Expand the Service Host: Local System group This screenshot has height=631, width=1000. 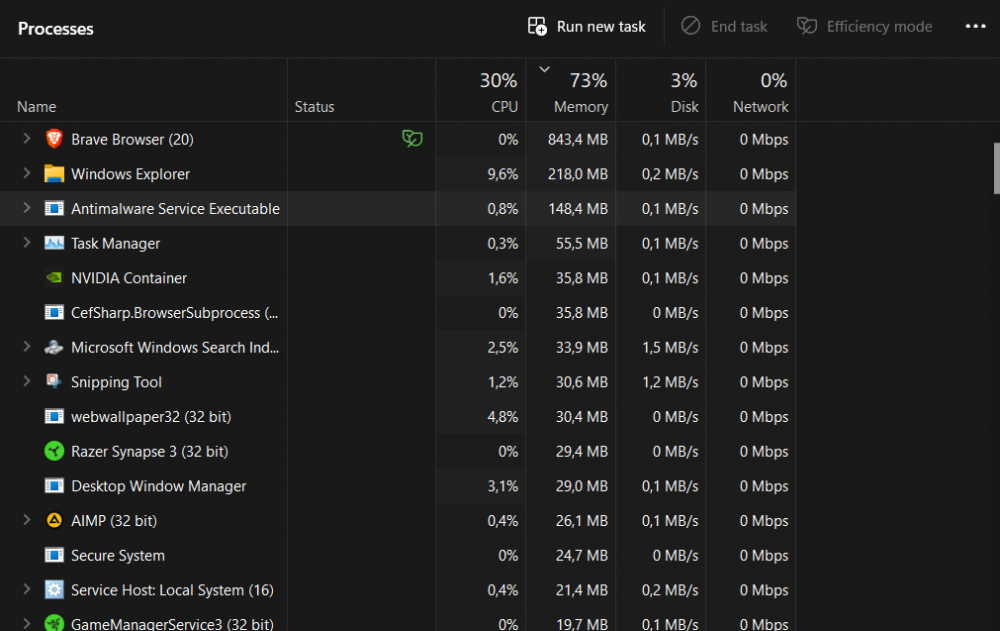pyautogui.click(x=26, y=589)
